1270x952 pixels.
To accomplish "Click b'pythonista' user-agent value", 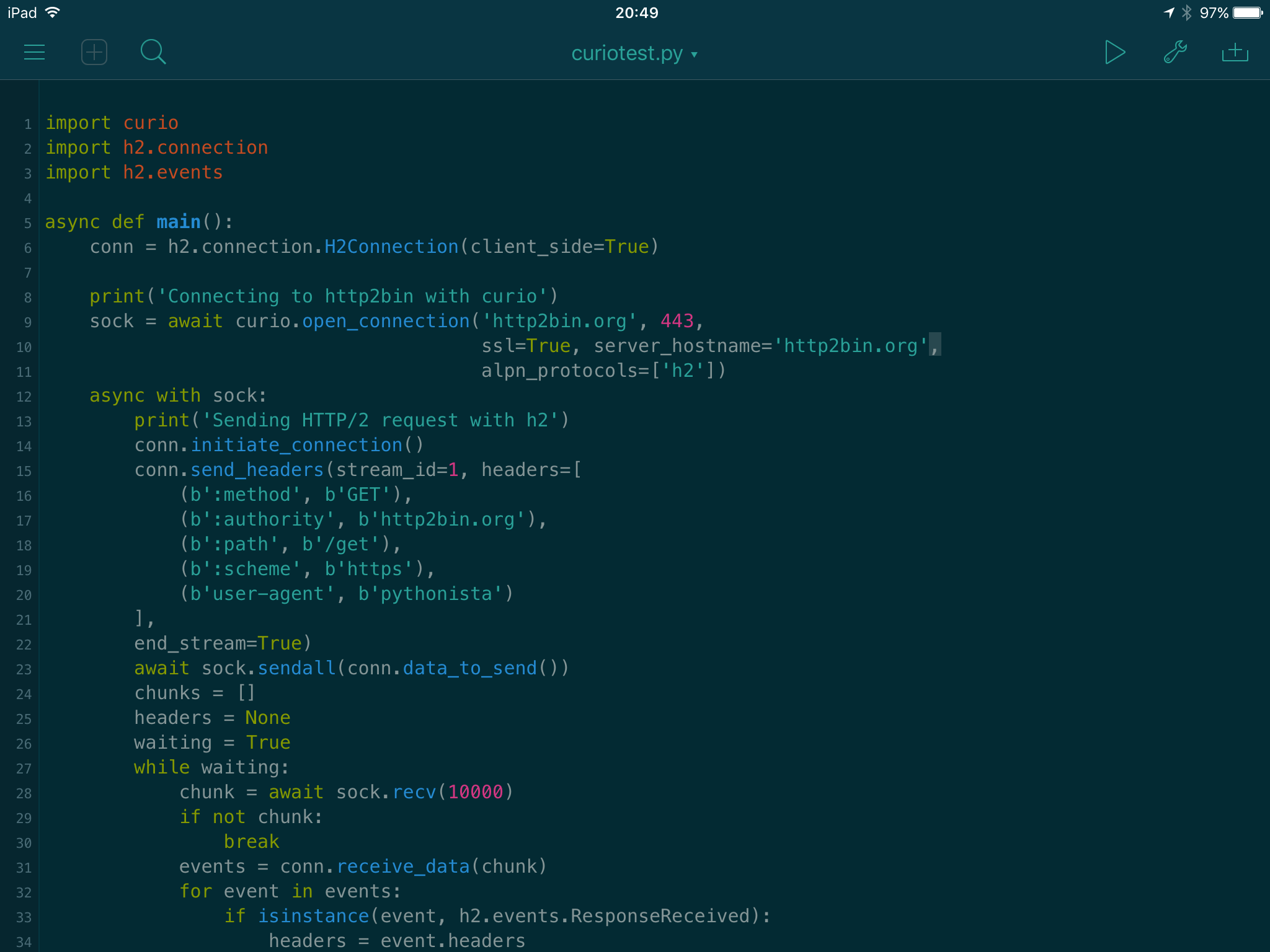I will 430,594.
